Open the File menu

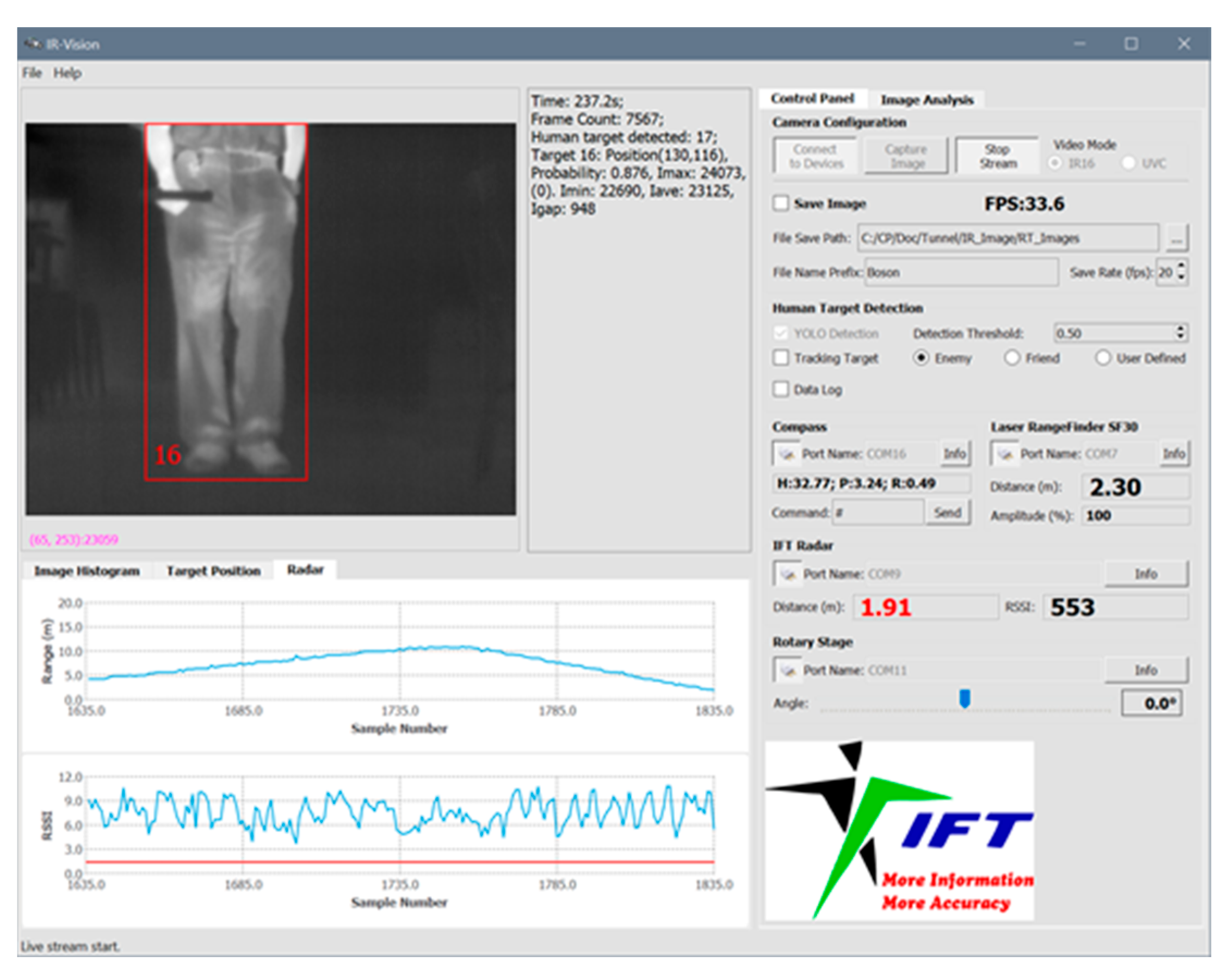coord(32,73)
